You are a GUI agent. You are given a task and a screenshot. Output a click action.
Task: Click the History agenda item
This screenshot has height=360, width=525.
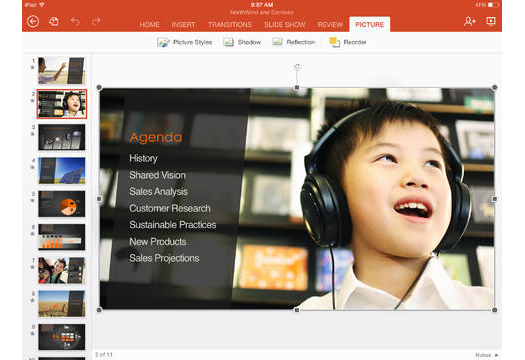(143, 158)
